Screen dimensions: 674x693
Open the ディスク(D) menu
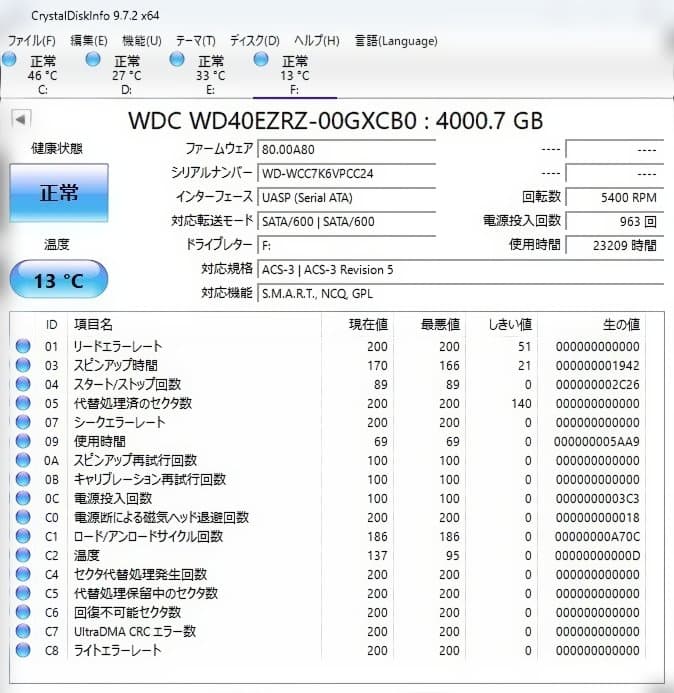255,41
